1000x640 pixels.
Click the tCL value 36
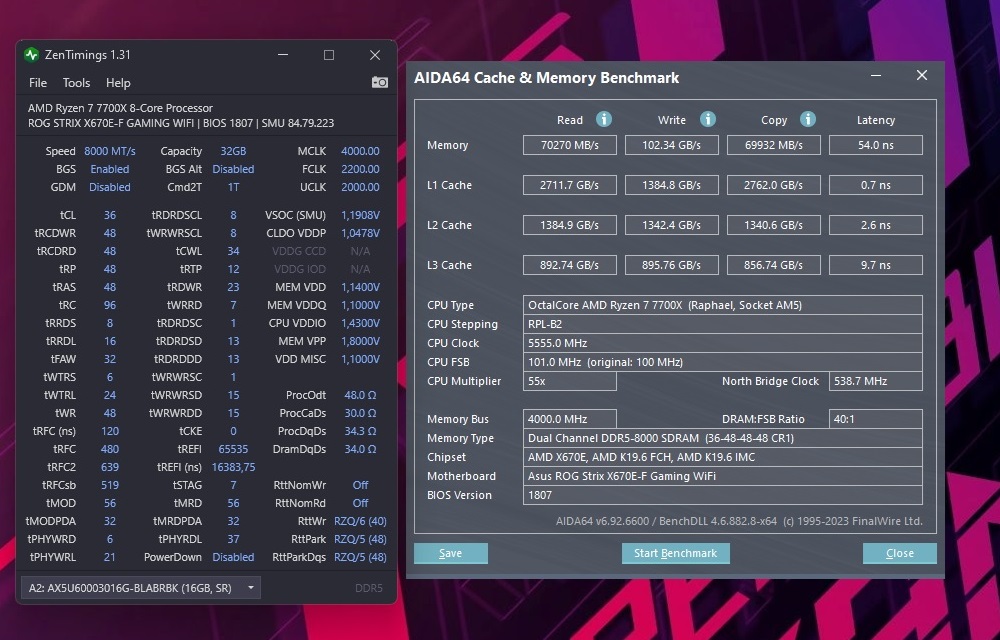coord(110,215)
